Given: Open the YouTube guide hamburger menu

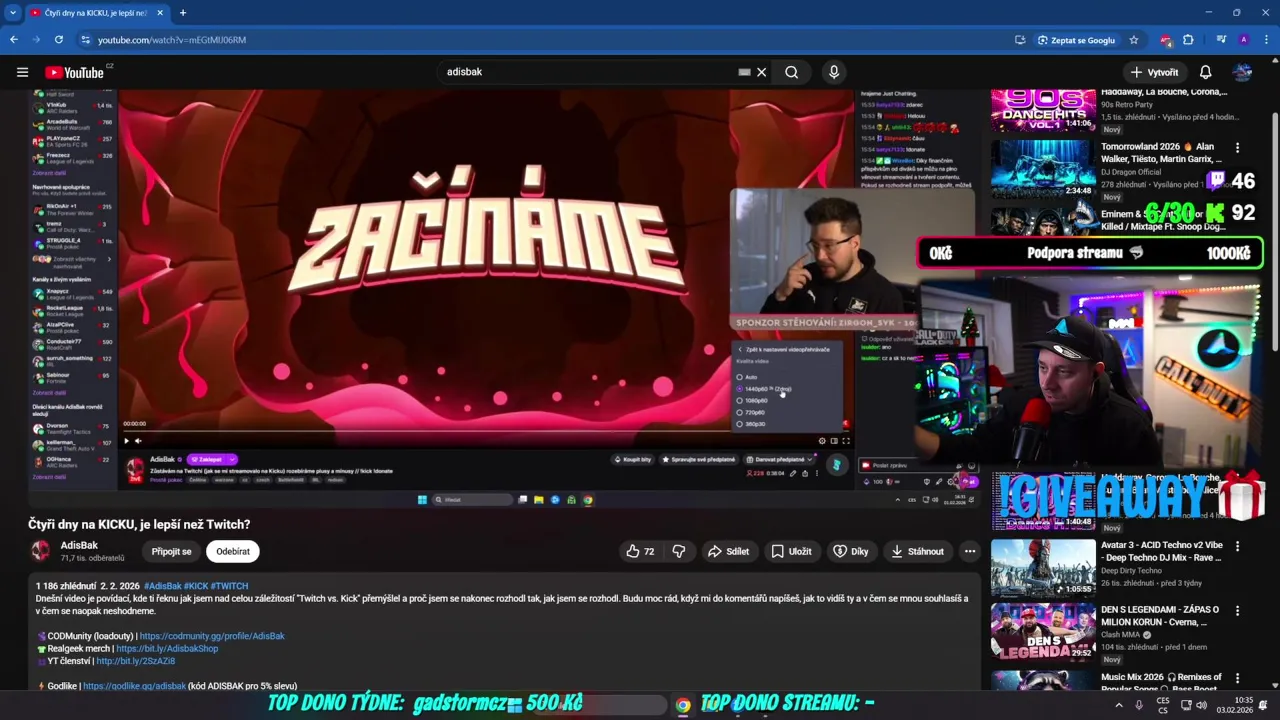Looking at the screenshot, I should click(x=22, y=72).
